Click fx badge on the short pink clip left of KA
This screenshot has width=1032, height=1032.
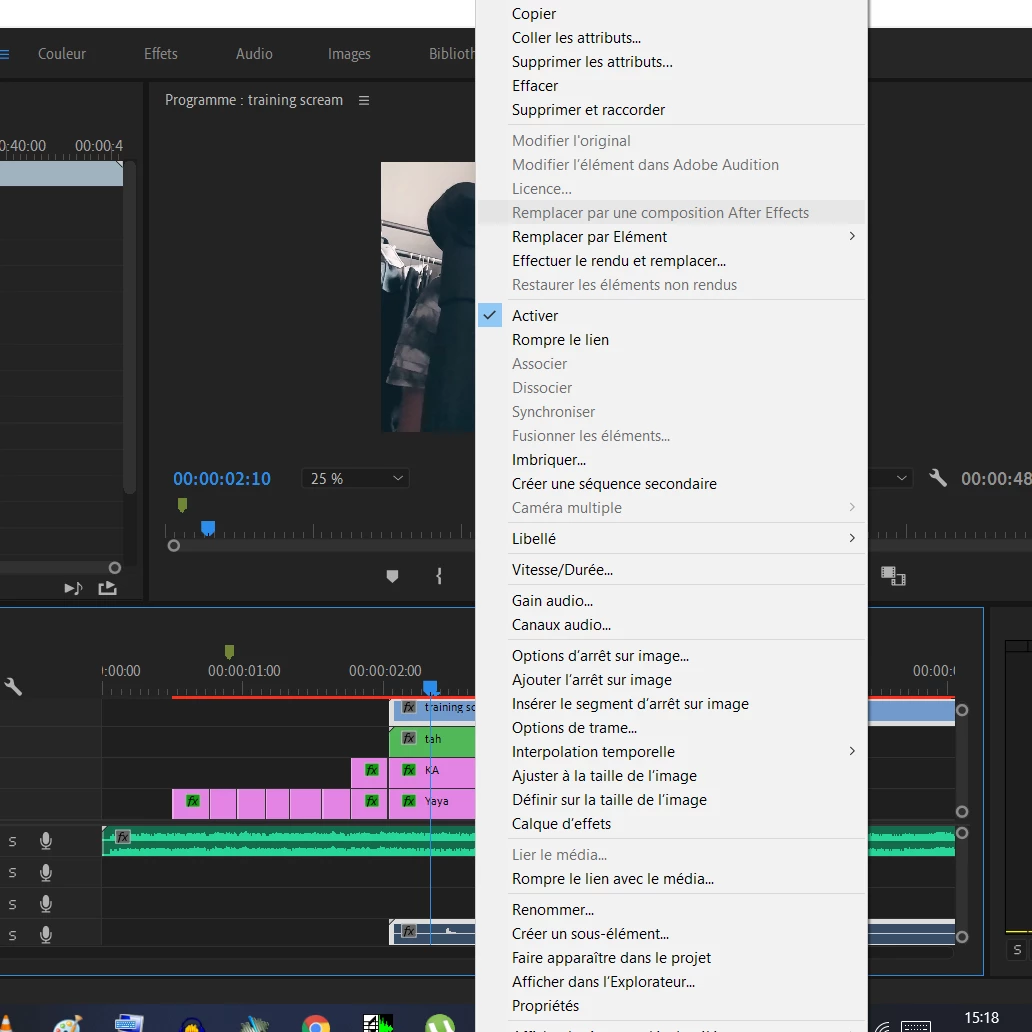pyautogui.click(x=372, y=769)
